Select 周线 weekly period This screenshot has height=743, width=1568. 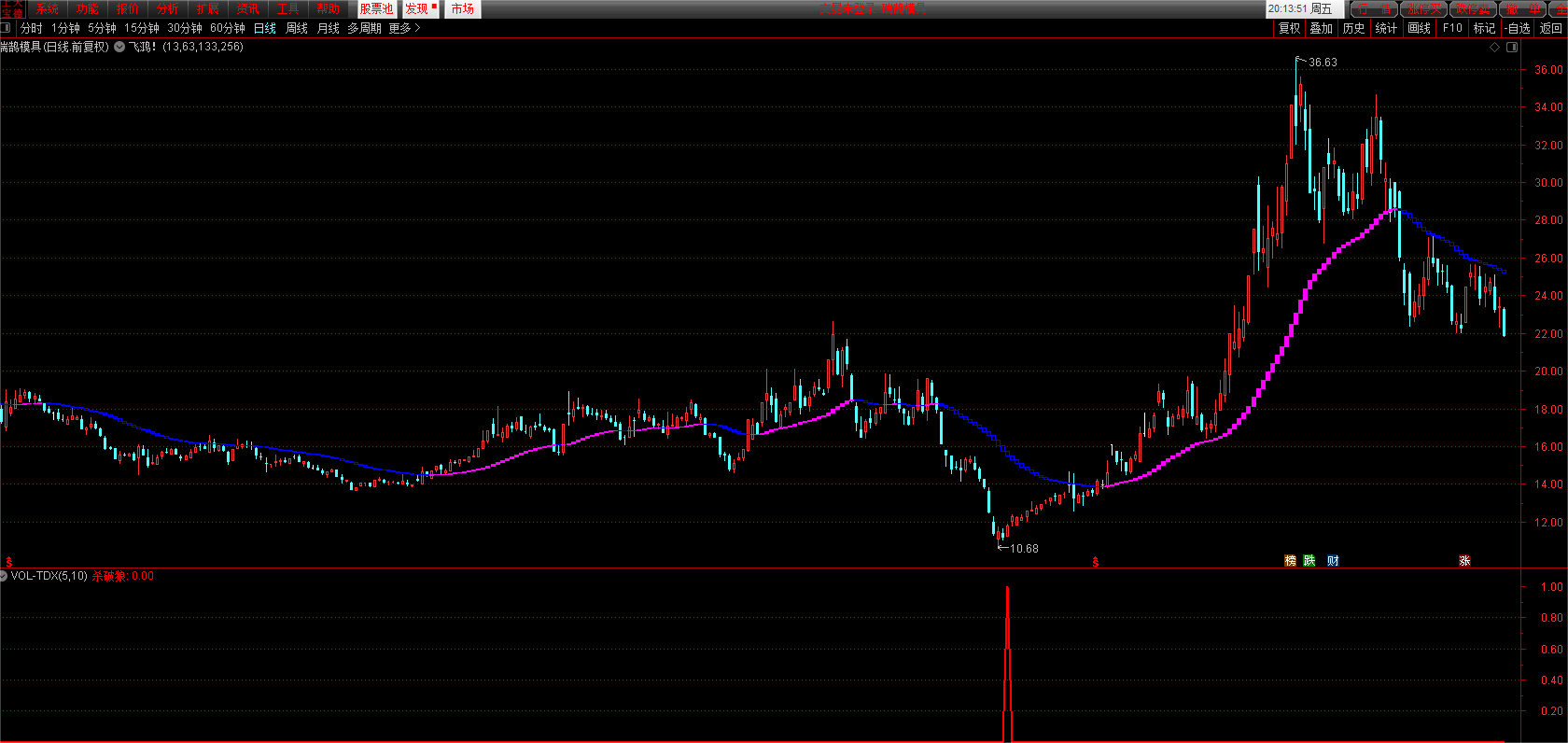point(297,28)
